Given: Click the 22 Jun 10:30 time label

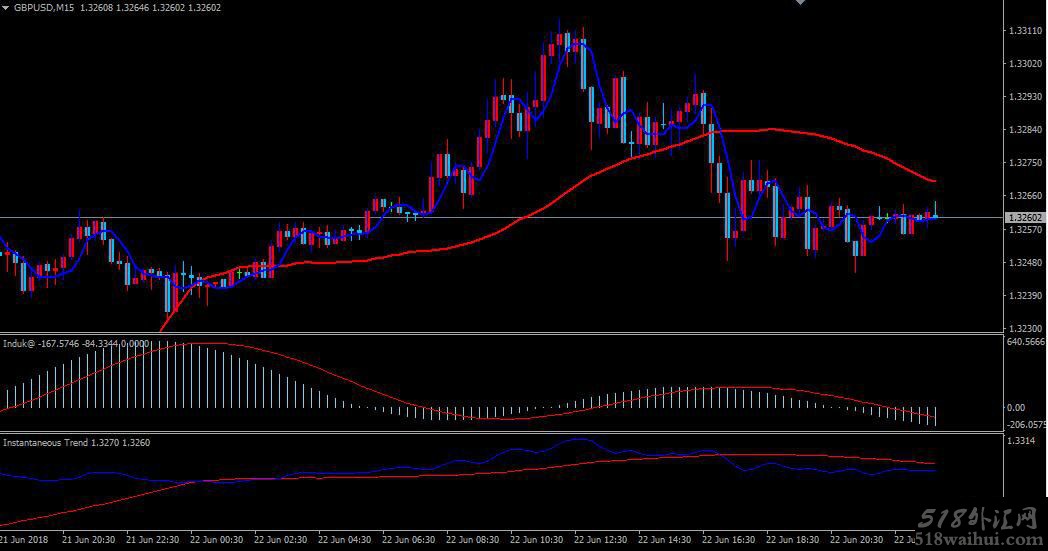Looking at the screenshot, I should point(537,540).
